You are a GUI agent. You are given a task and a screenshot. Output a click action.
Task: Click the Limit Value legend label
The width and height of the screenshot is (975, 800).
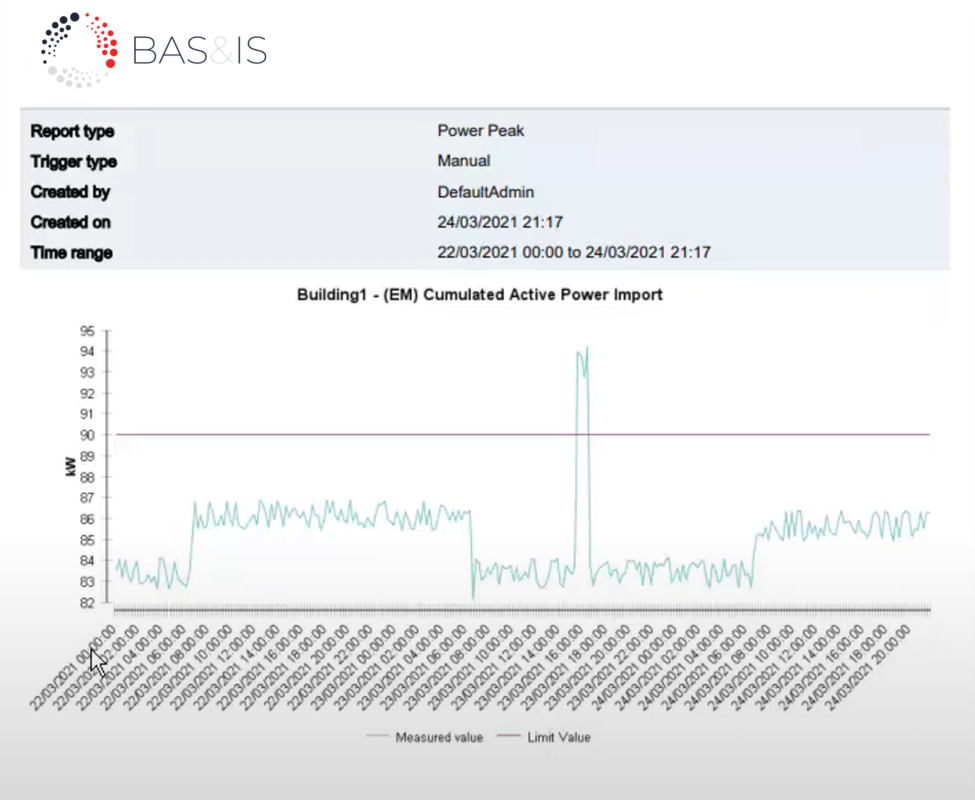point(559,738)
